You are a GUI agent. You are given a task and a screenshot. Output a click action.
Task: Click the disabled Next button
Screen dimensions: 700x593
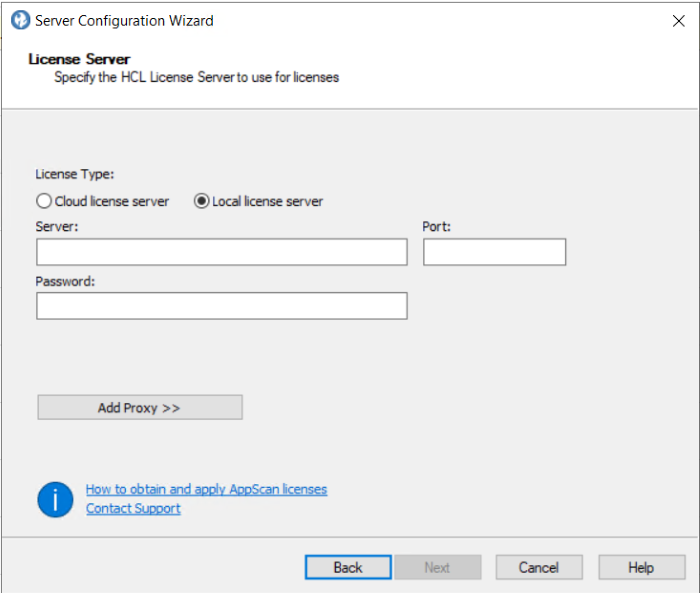(x=438, y=568)
